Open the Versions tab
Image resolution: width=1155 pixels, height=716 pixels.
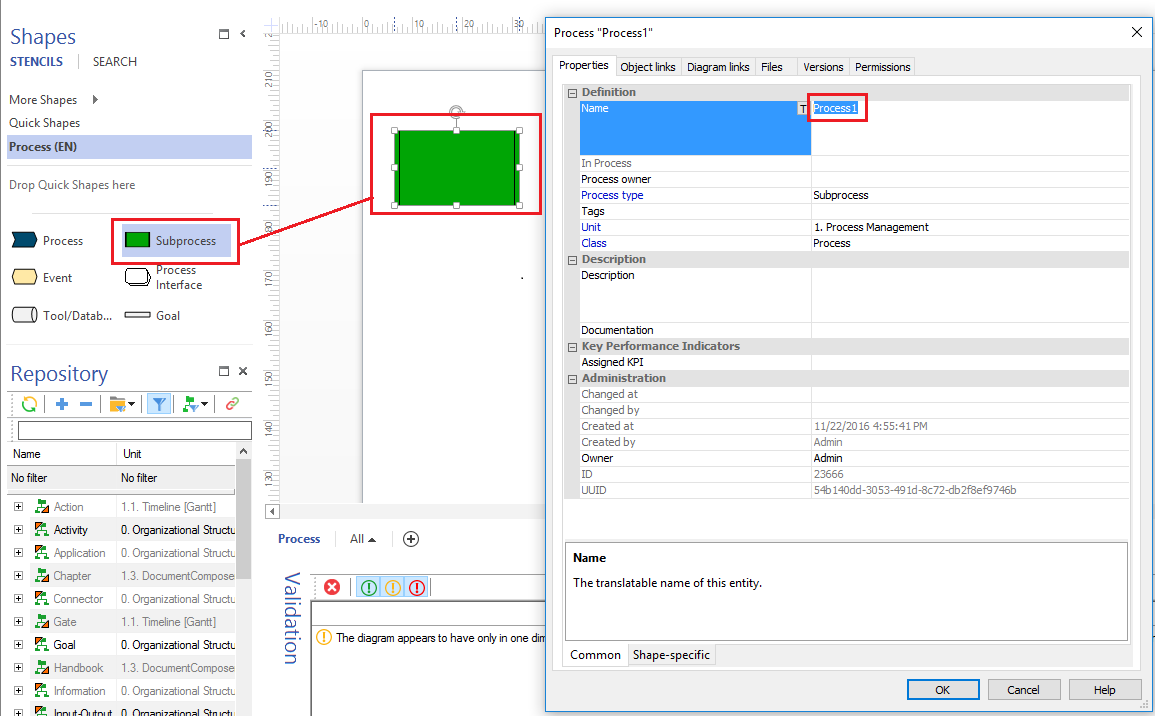click(x=823, y=67)
